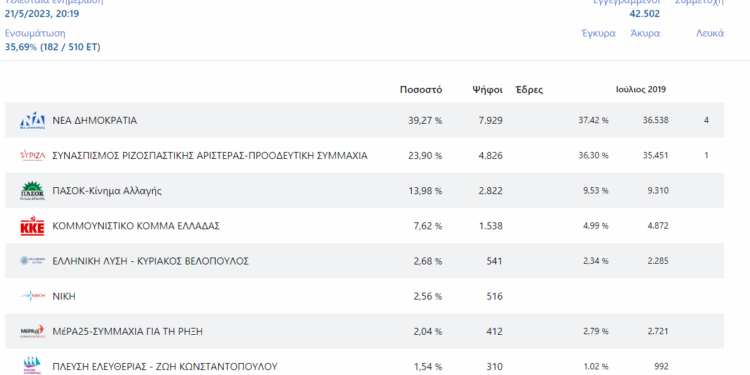Screen dimensions: 750x375
Task: Click the SYRIZA party logo
Action: point(32,155)
